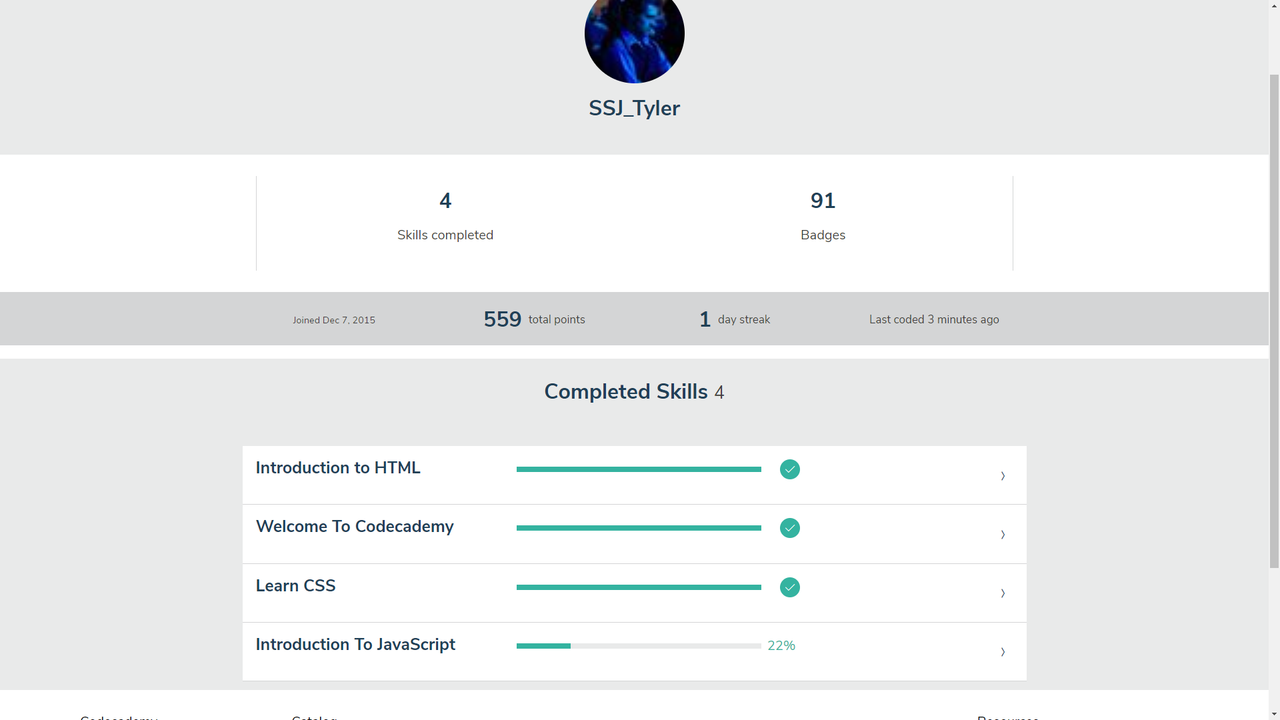The image size is (1280, 720).
Task: Click the Introduction to HTML progress bar
Action: tap(639, 469)
